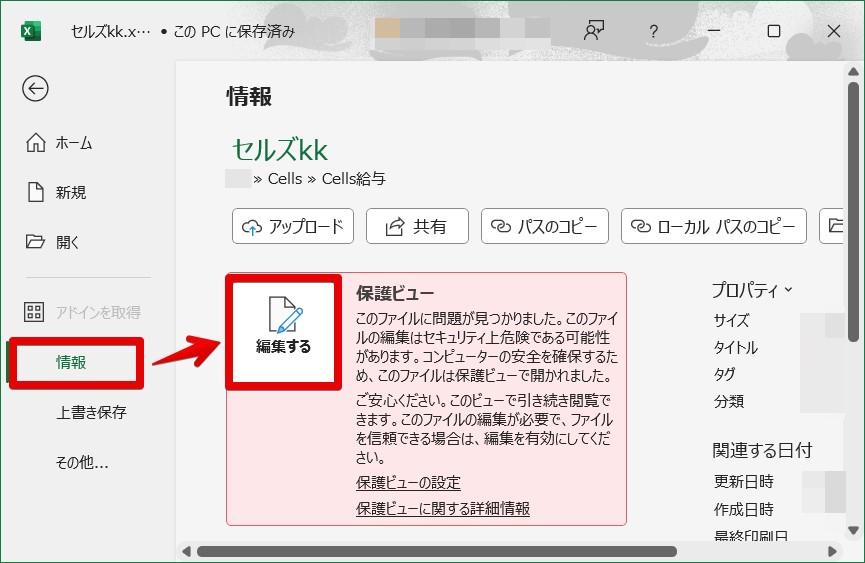Click the アップロード upload button

pyautogui.click(x=293, y=226)
